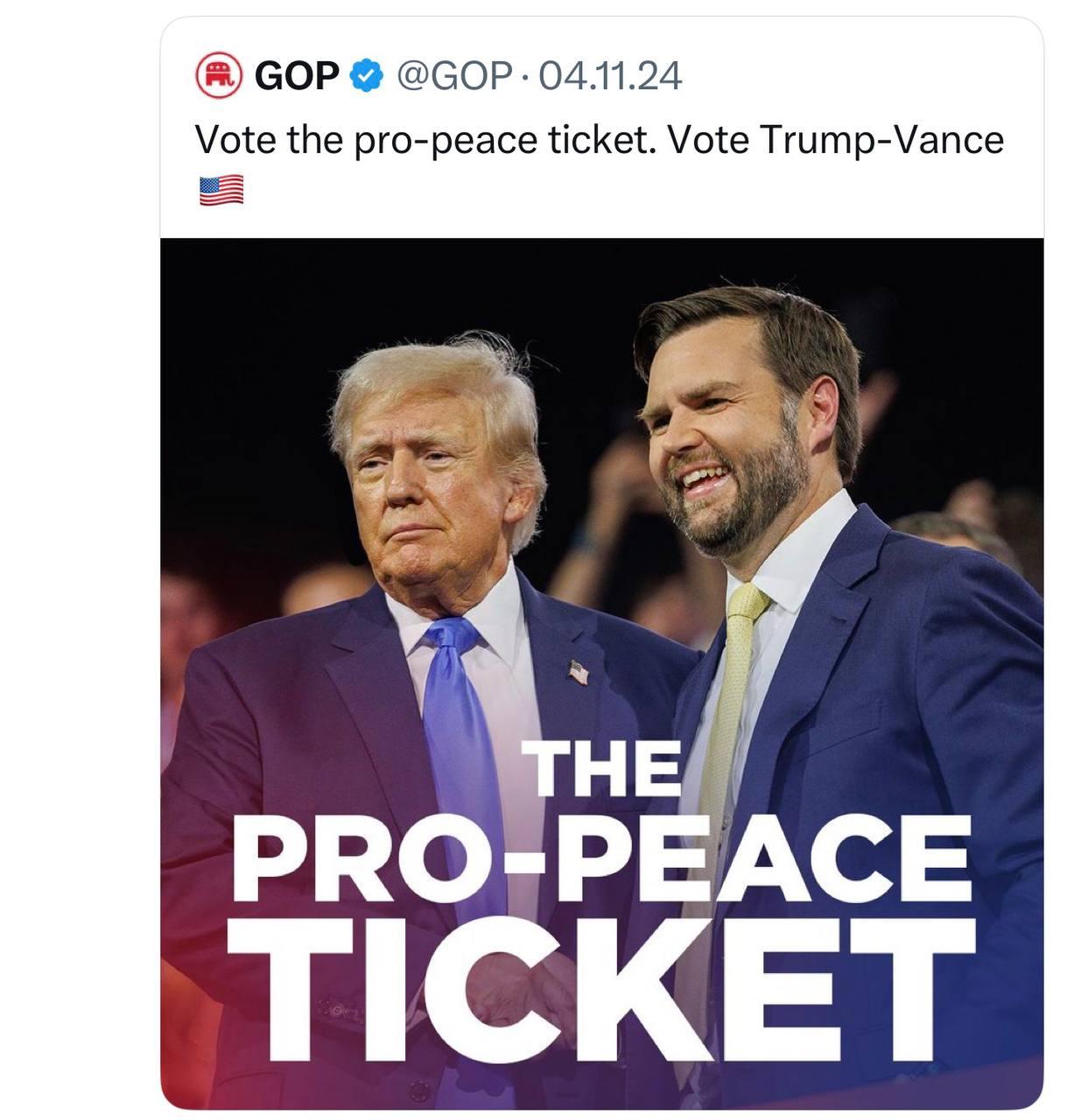Click the 04.11.24 post date

610,76
